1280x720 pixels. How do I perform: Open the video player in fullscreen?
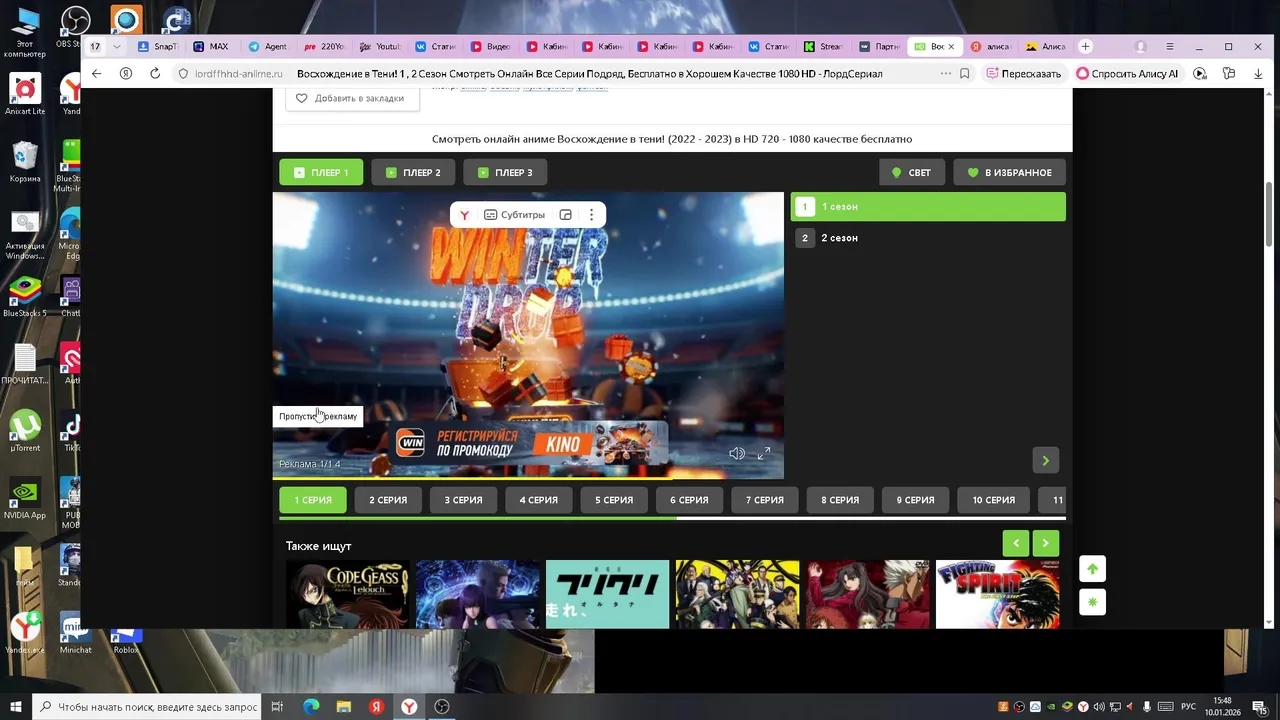[764, 453]
